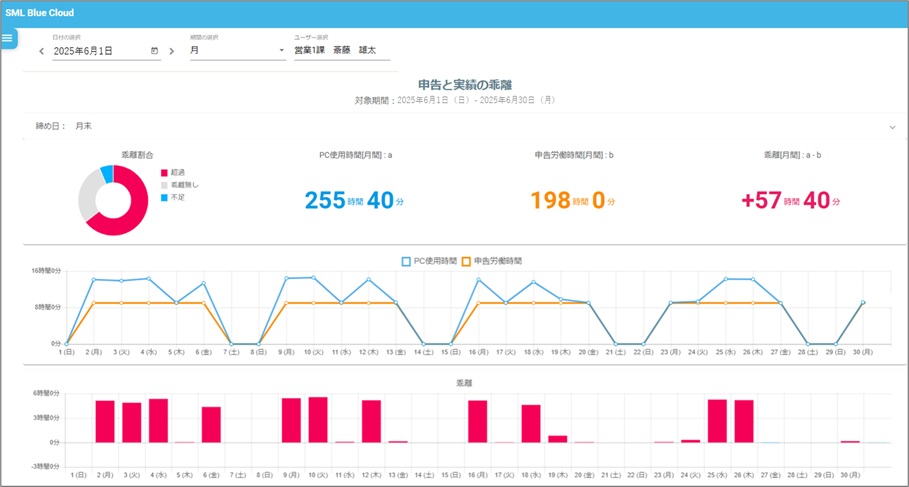
Task: Open the period selection dropdown set to 月
Action: (x=236, y=50)
